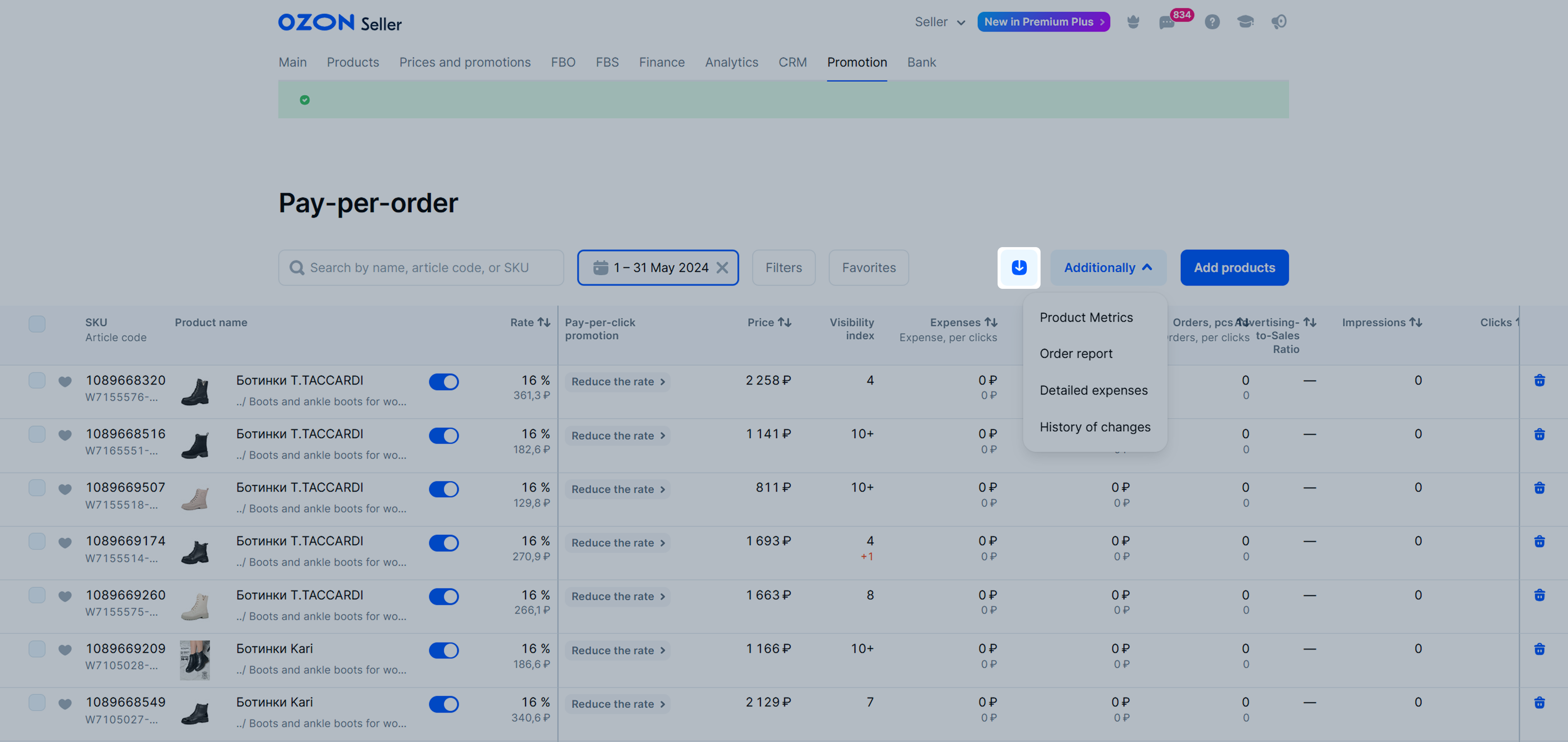Sort by Rate column arrows
1568x742 pixels.
point(544,323)
